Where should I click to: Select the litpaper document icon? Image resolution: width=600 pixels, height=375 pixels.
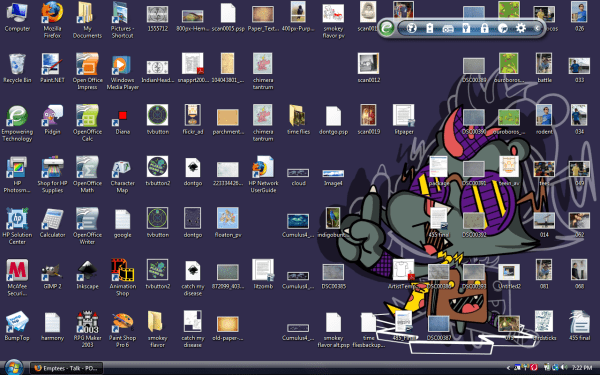pyautogui.click(x=404, y=120)
